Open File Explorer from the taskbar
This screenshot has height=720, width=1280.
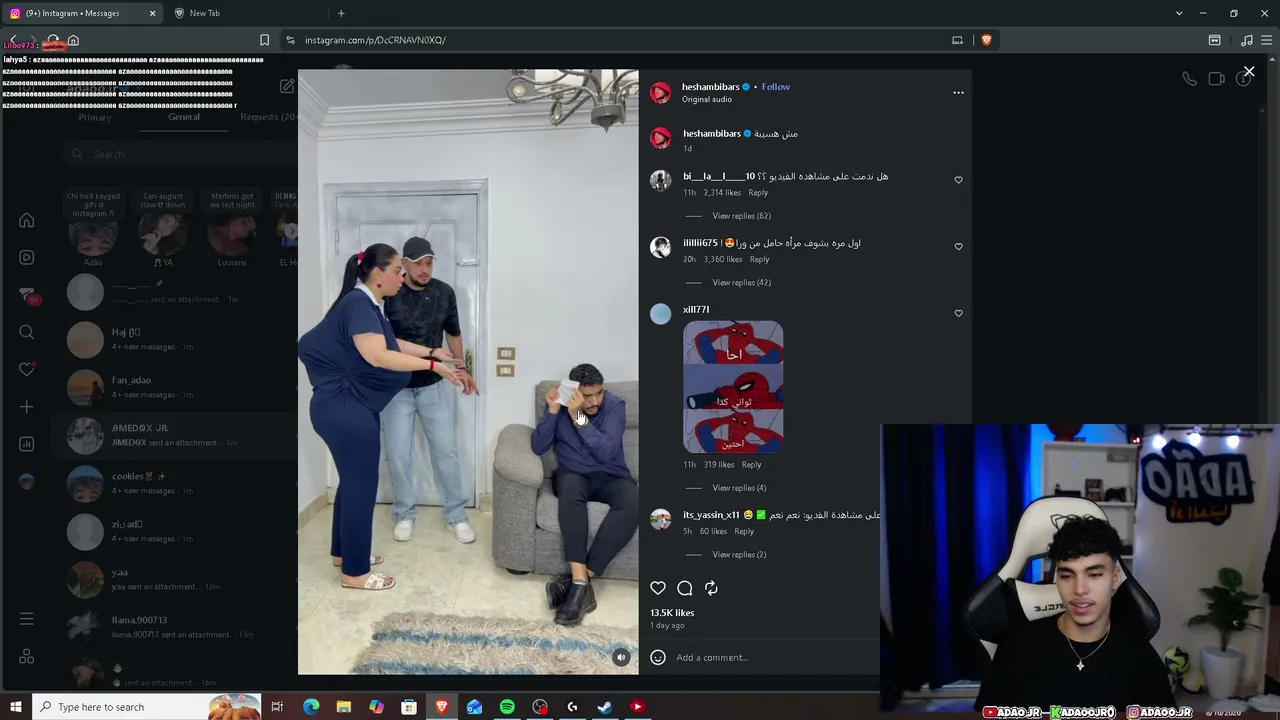pyautogui.click(x=344, y=707)
